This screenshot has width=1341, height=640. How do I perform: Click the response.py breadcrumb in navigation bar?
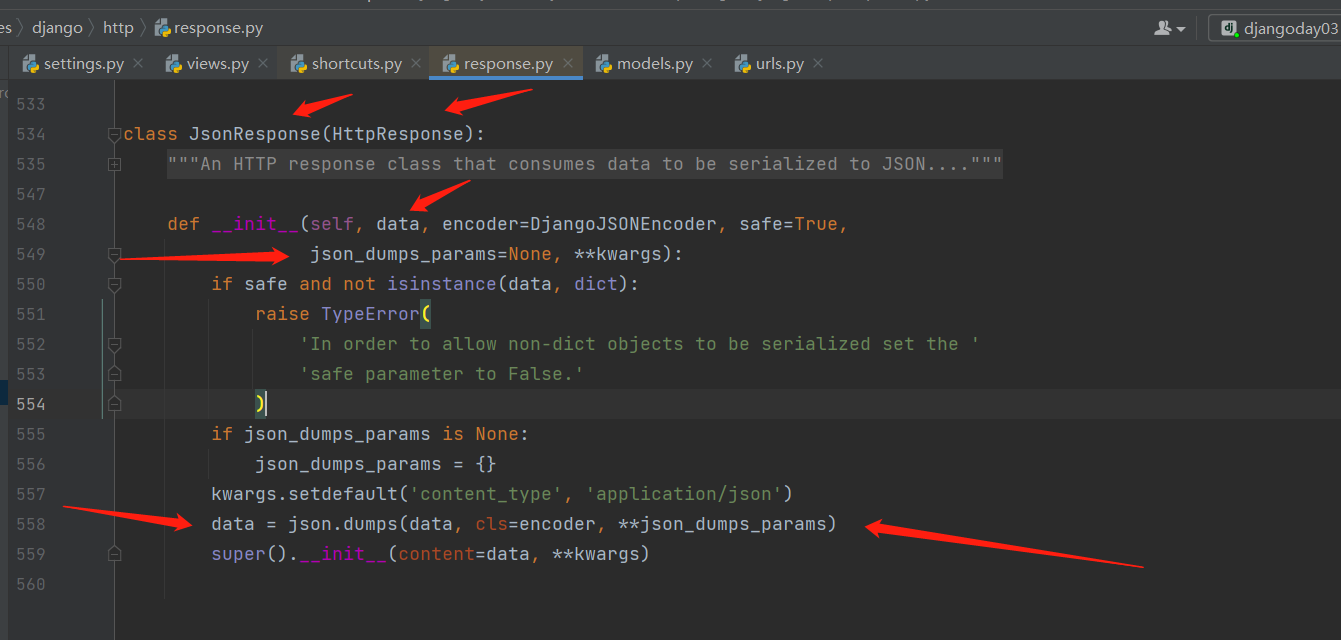point(218,28)
